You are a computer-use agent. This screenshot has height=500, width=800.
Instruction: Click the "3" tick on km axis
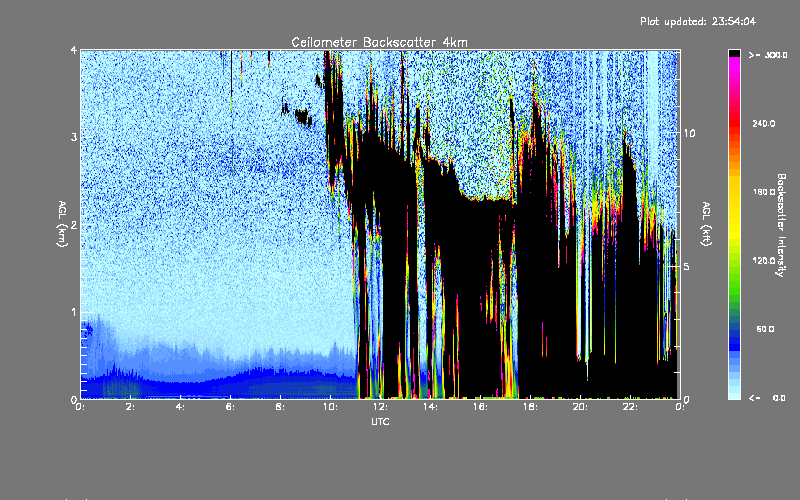click(x=74, y=138)
